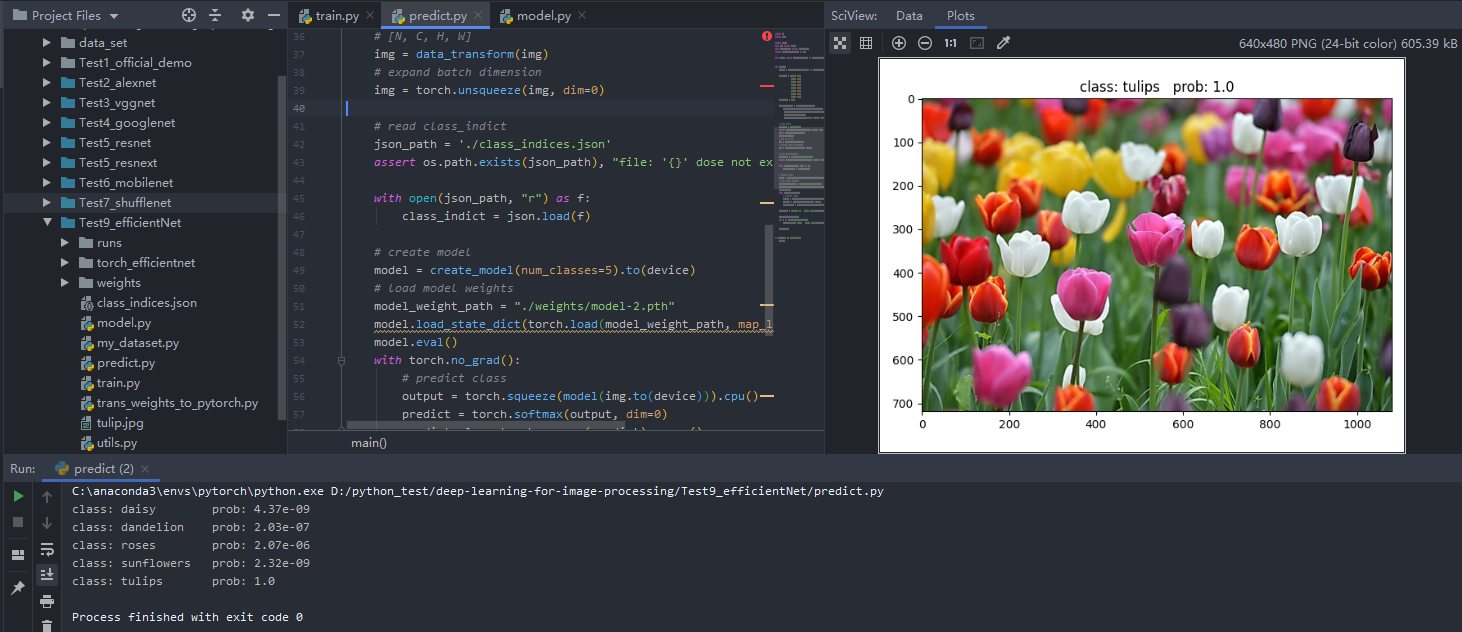The width and height of the screenshot is (1462, 632).
Task: Collapse the Test9_efficientNet folder
Action: click(47, 223)
